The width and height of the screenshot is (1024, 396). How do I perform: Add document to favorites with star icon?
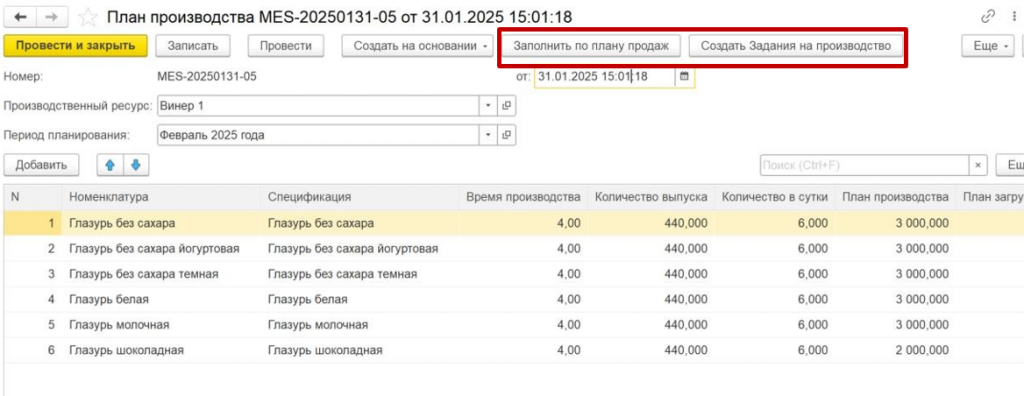(88, 18)
